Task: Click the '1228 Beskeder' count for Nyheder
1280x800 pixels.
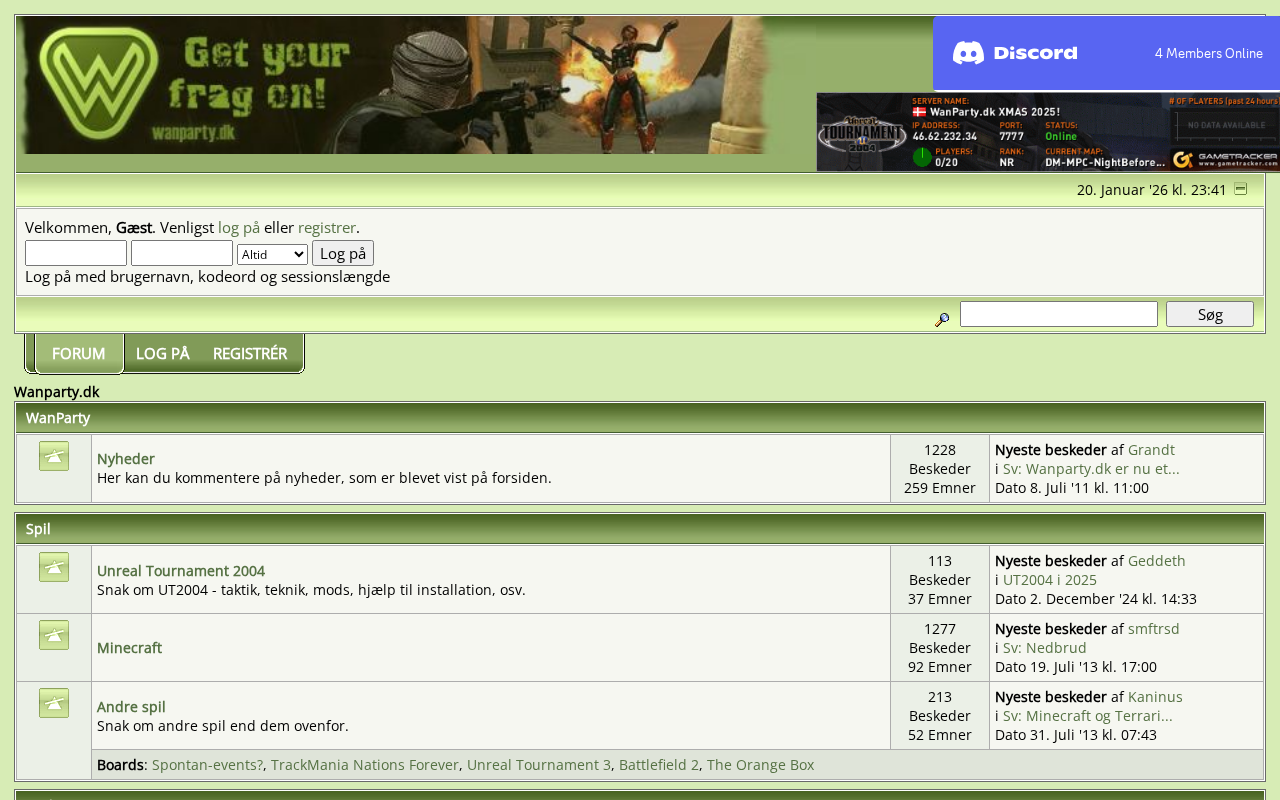Action: (940, 459)
